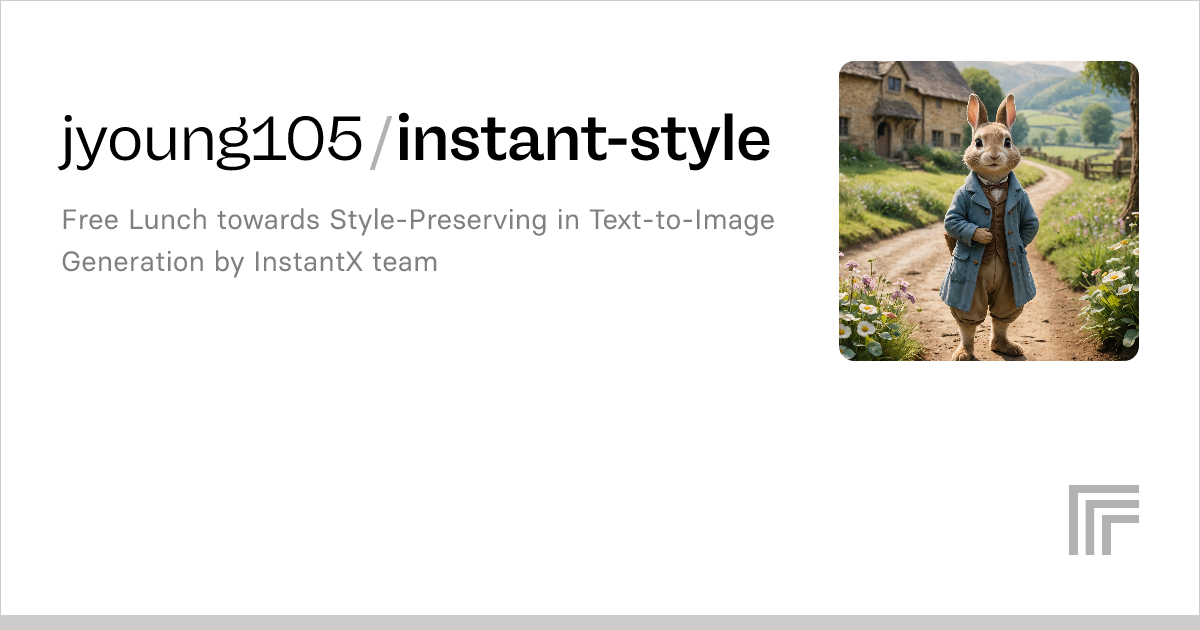Click the title 'jyoung105/instant-style'
This screenshot has width=1200, height=630.
[415, 139]
